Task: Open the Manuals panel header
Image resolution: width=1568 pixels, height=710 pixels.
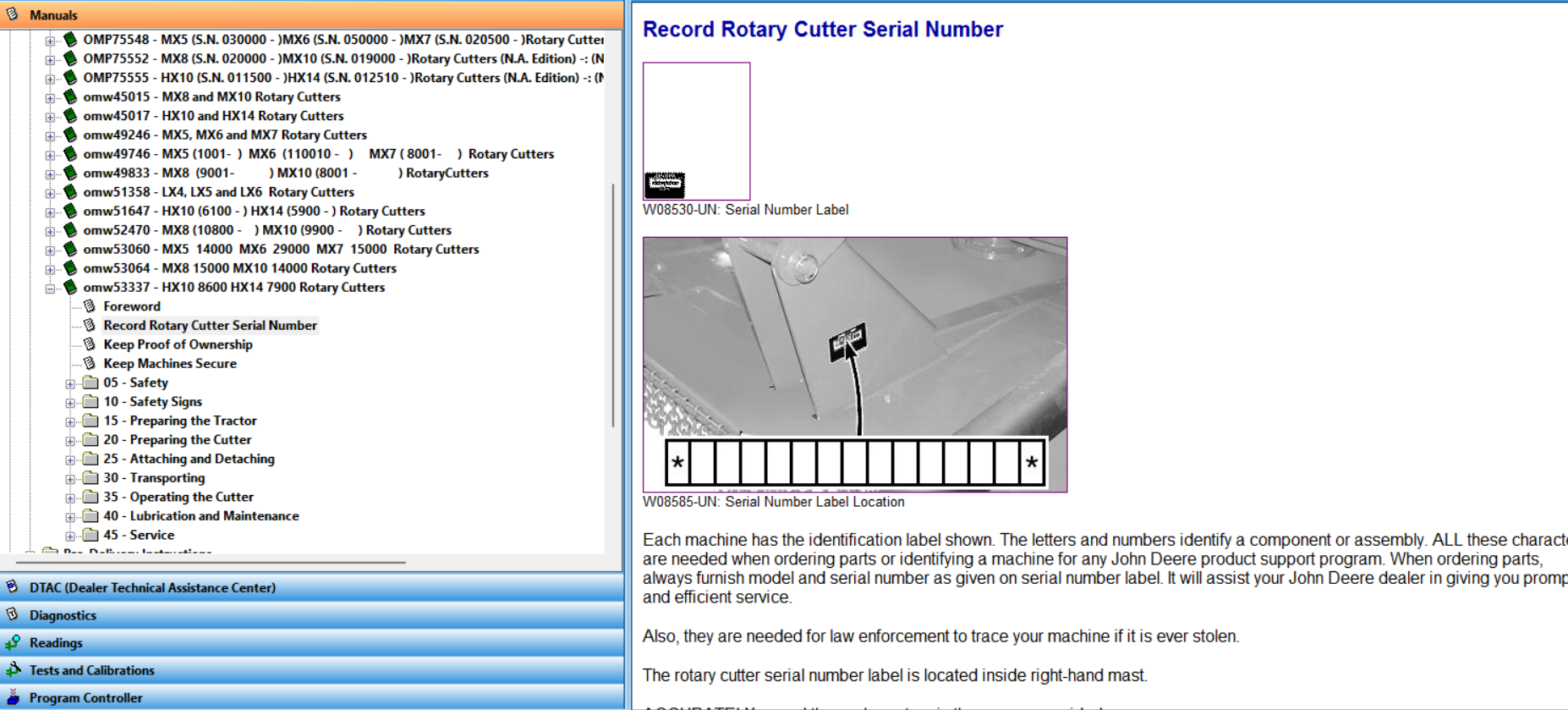Action: pos(311,14)
